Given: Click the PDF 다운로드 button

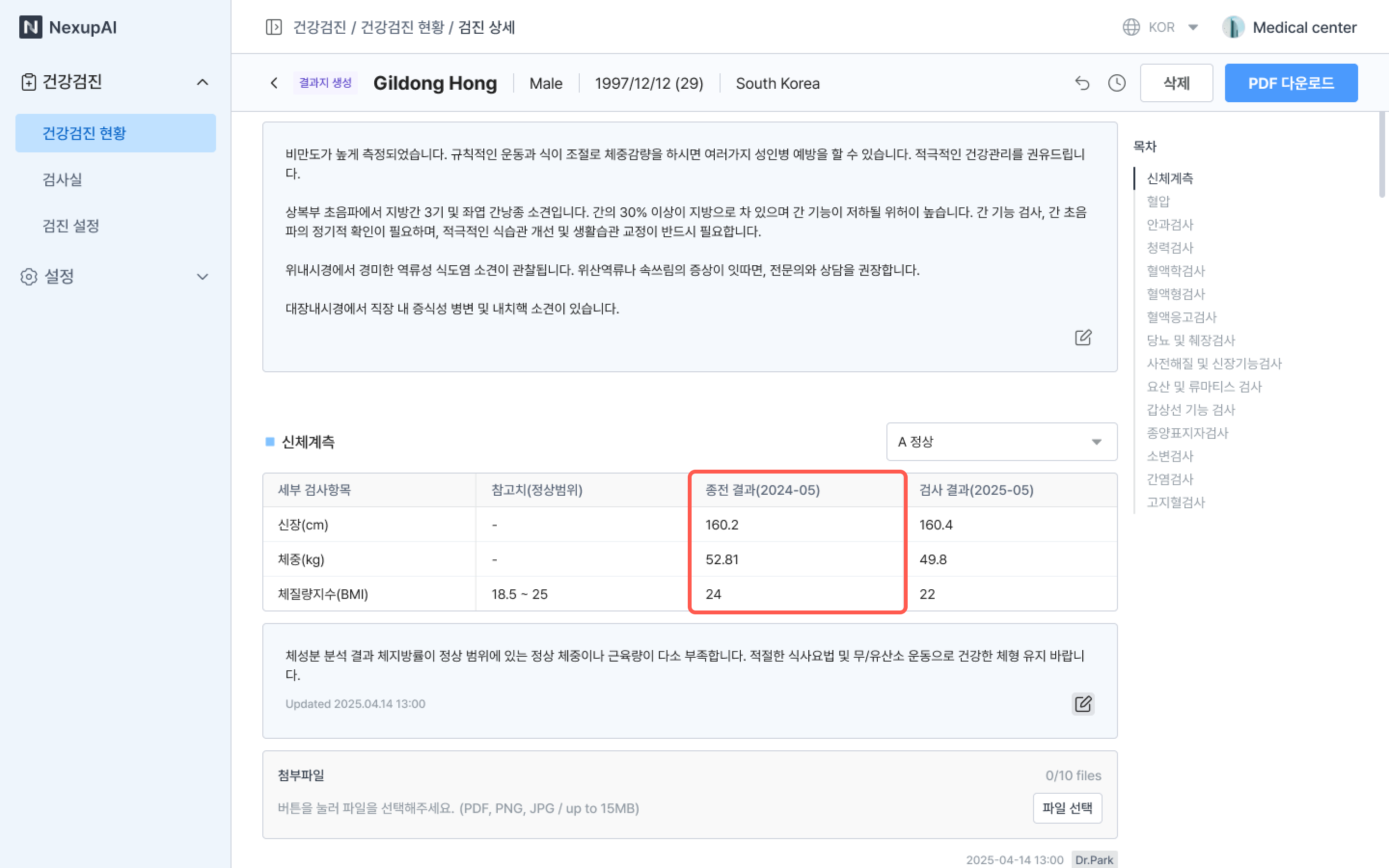Looking at the screenshot, I should (x=1290, y=83).
